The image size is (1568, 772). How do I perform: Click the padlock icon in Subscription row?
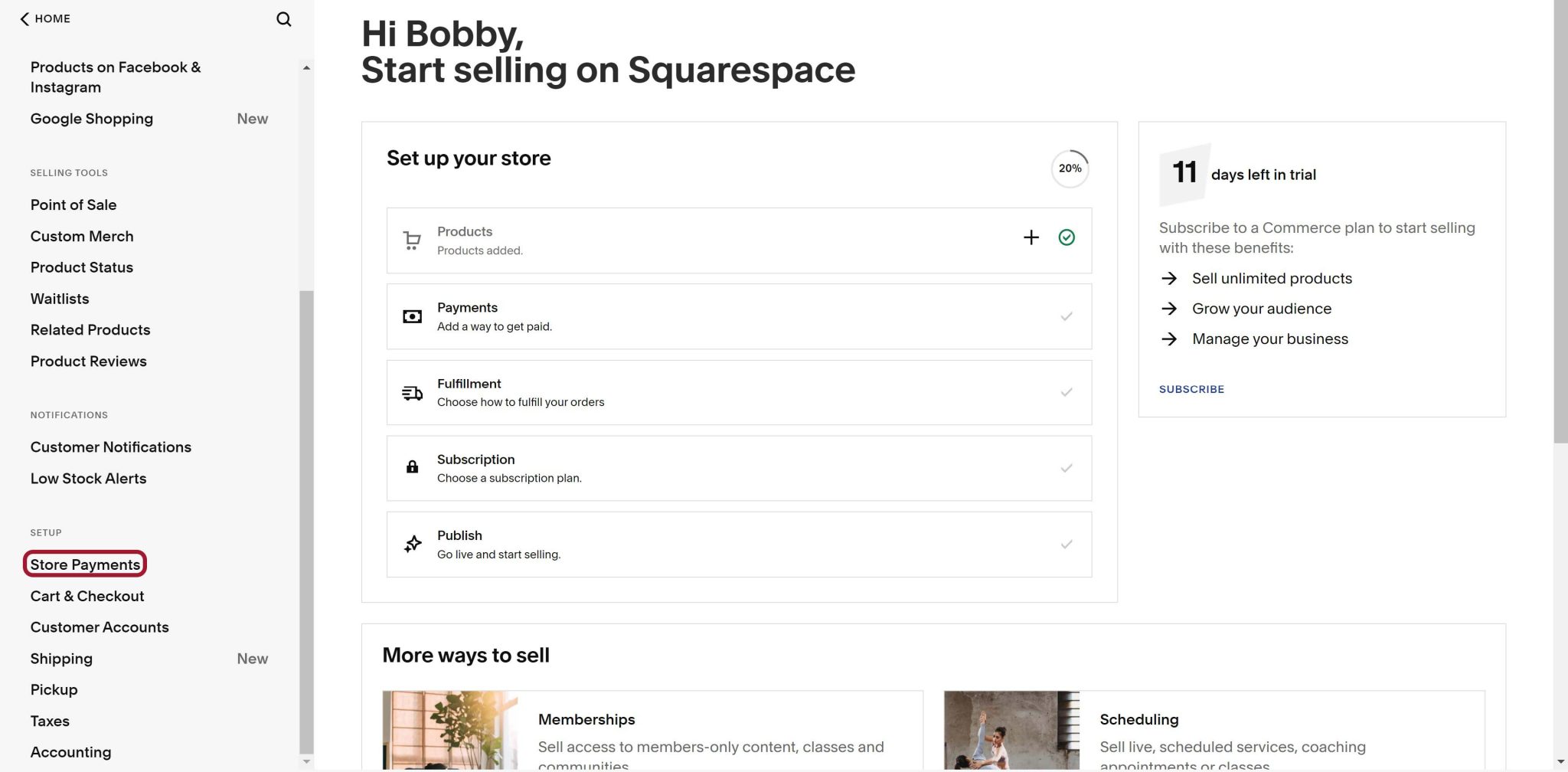point(412,466)
